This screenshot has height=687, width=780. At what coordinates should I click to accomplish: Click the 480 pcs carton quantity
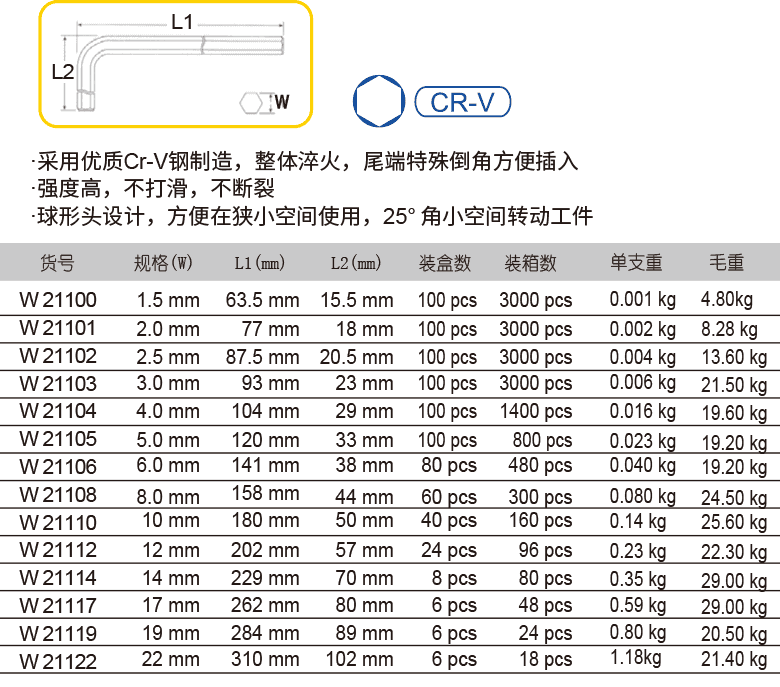540,466
